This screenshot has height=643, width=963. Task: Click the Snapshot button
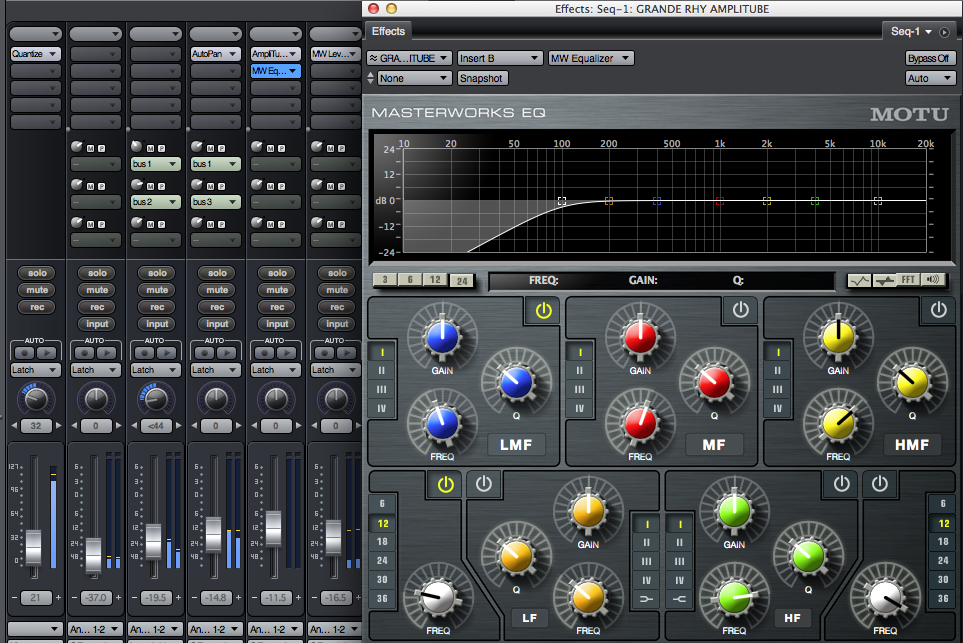pos(482,78)
